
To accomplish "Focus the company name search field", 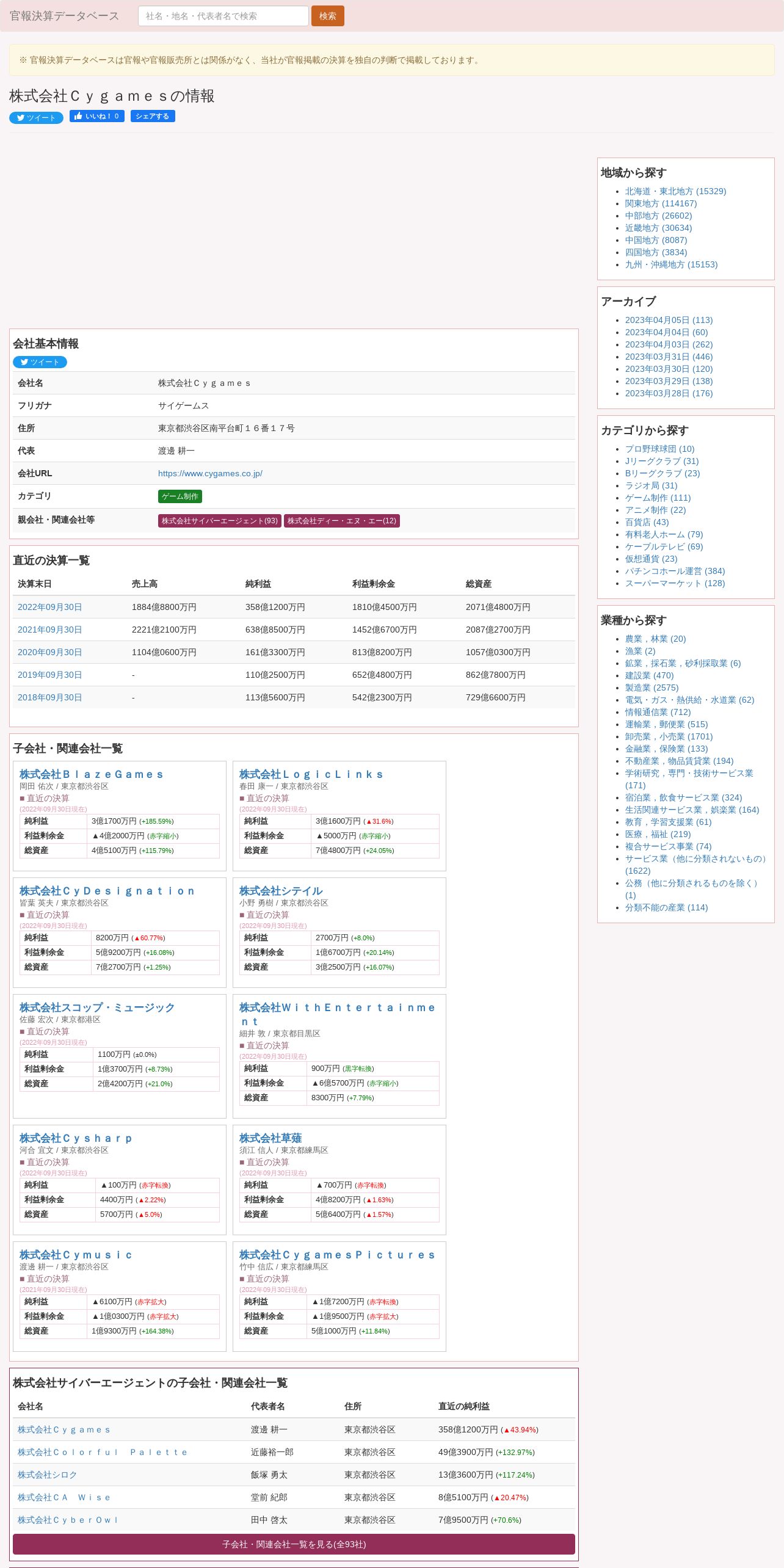I will coord(223,16).
